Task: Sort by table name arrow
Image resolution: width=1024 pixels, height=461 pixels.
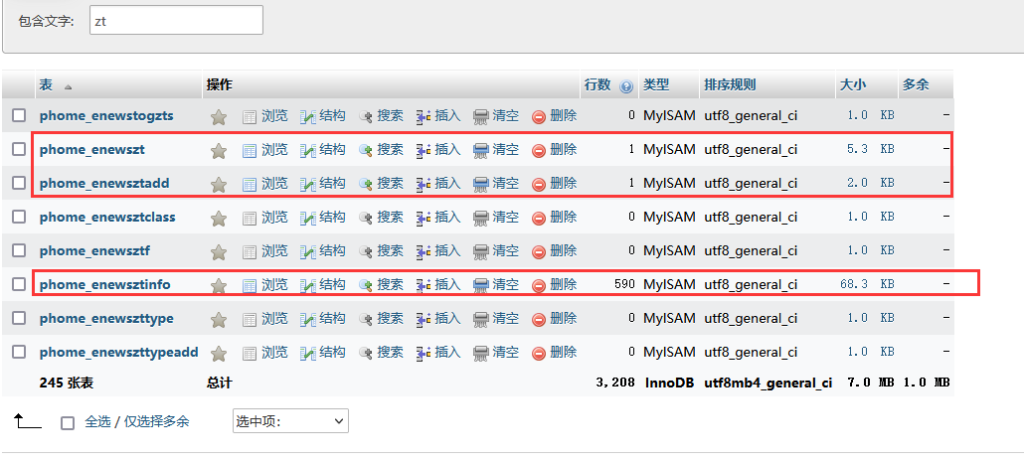Action: [67, 87]
